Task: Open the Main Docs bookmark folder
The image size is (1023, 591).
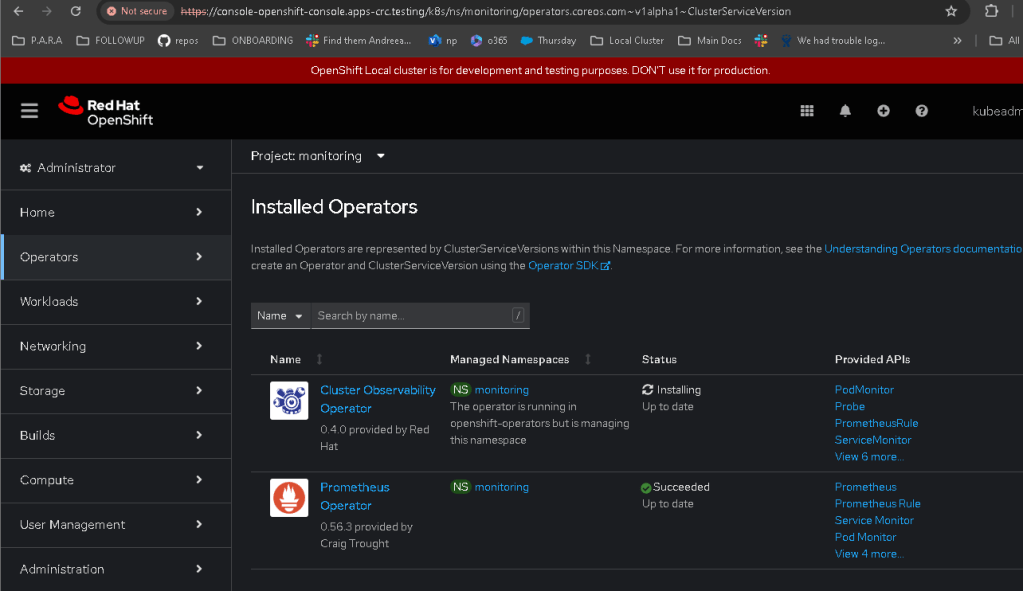Action: click(x=710, y=40)
